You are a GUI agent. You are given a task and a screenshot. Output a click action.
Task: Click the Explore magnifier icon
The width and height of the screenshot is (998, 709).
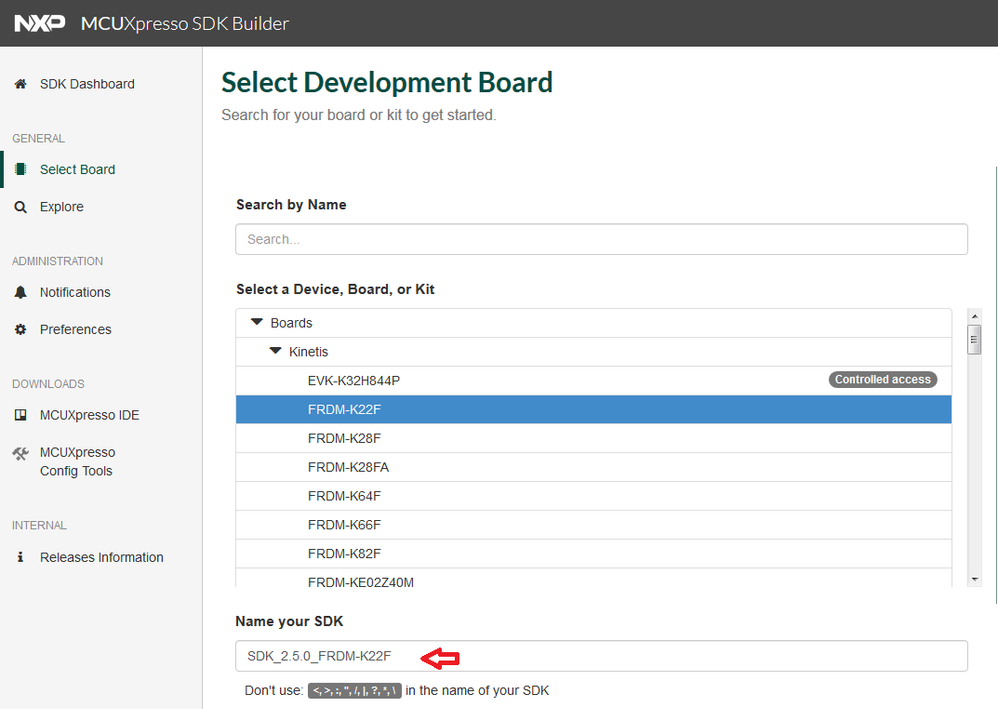(20, 207)
